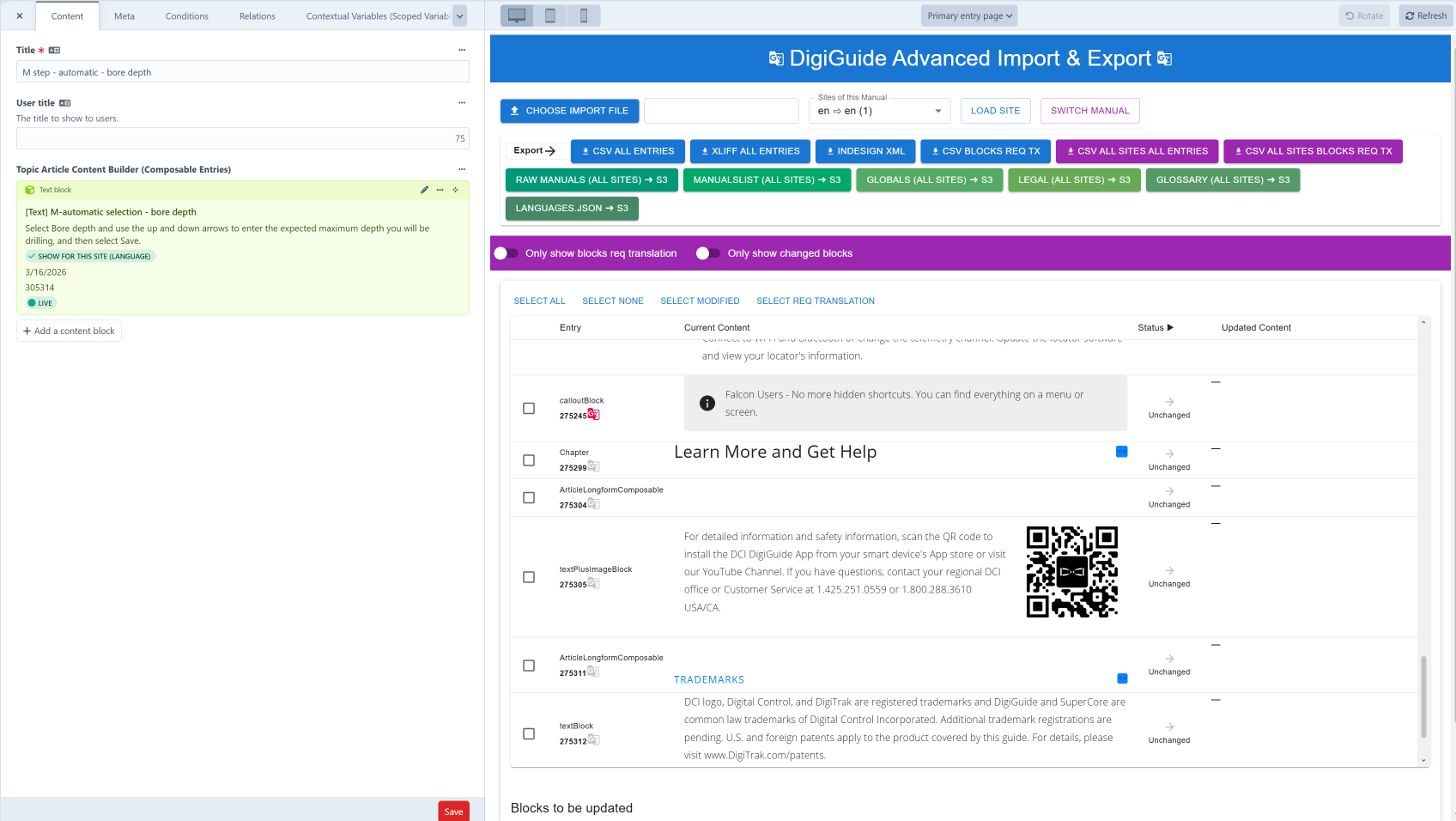Click the pencil edit icon on Text block

[x=424, y=190]
